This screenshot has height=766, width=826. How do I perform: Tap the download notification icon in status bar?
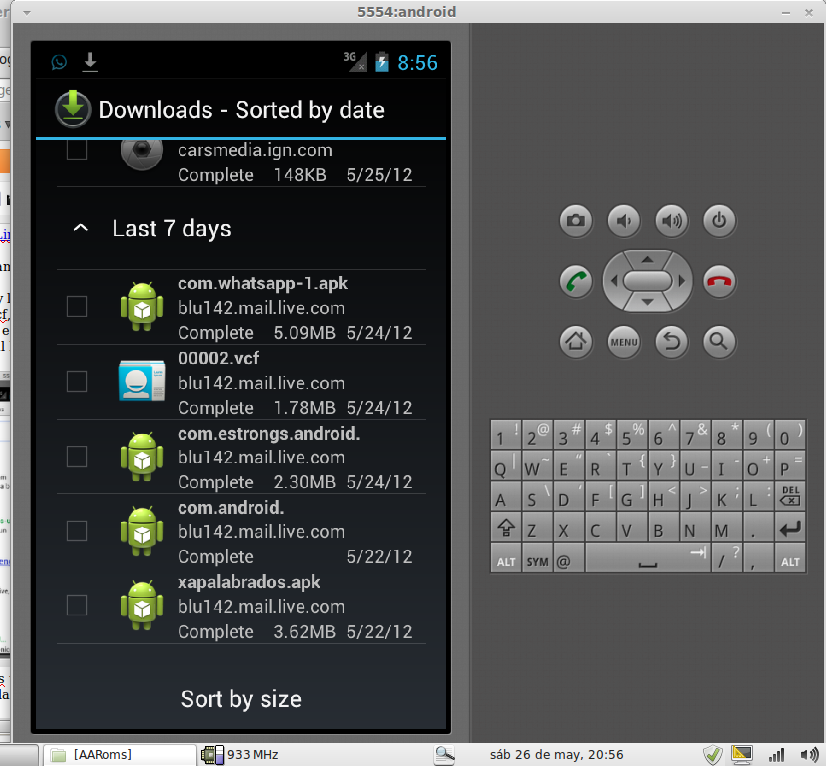[90, 62]
